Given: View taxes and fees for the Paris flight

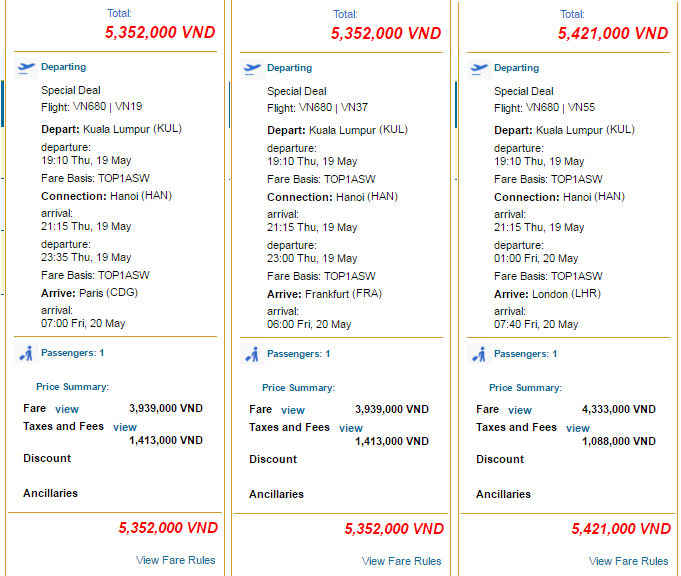Looking at the screenshot, I should click(x=125, y=427).
